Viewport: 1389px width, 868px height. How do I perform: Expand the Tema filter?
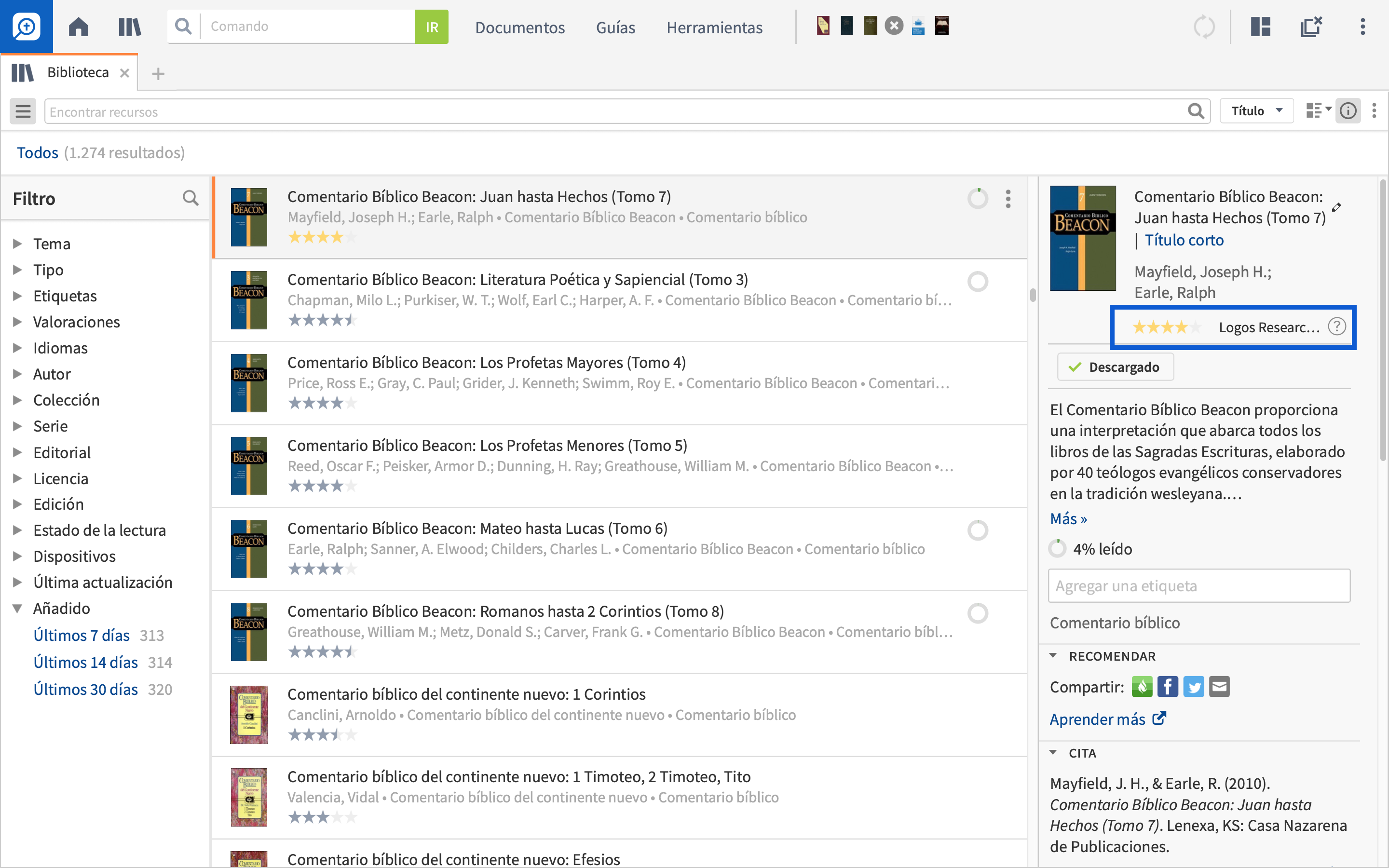point(18,244)
